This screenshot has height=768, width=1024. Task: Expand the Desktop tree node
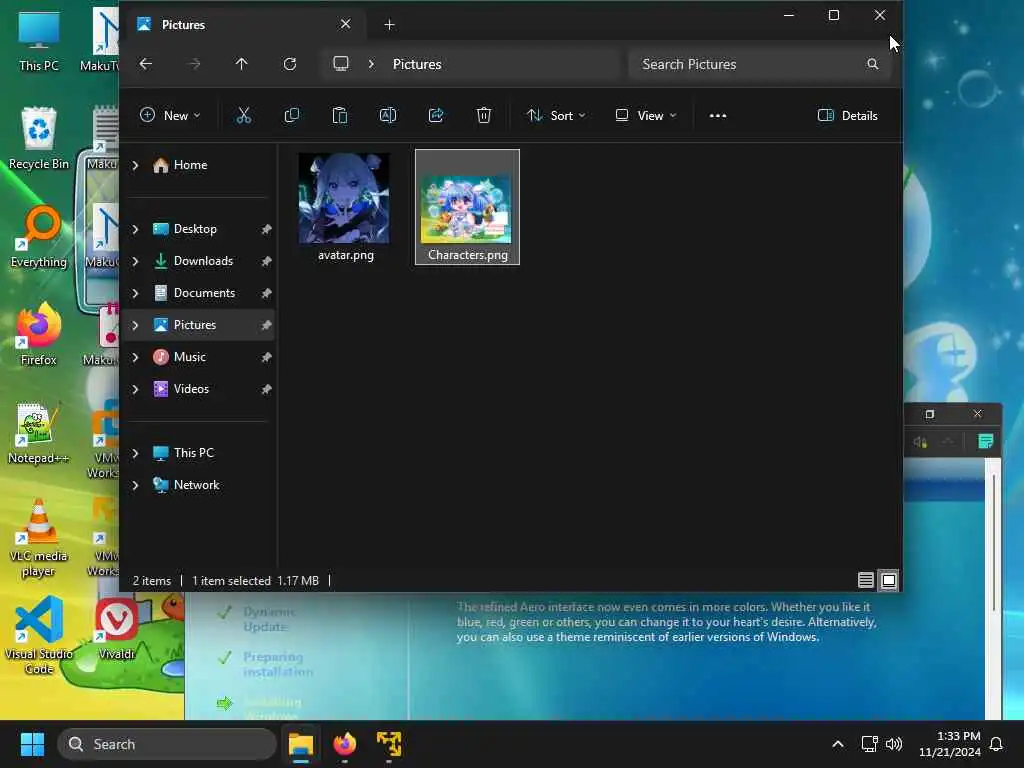point(135,229)
